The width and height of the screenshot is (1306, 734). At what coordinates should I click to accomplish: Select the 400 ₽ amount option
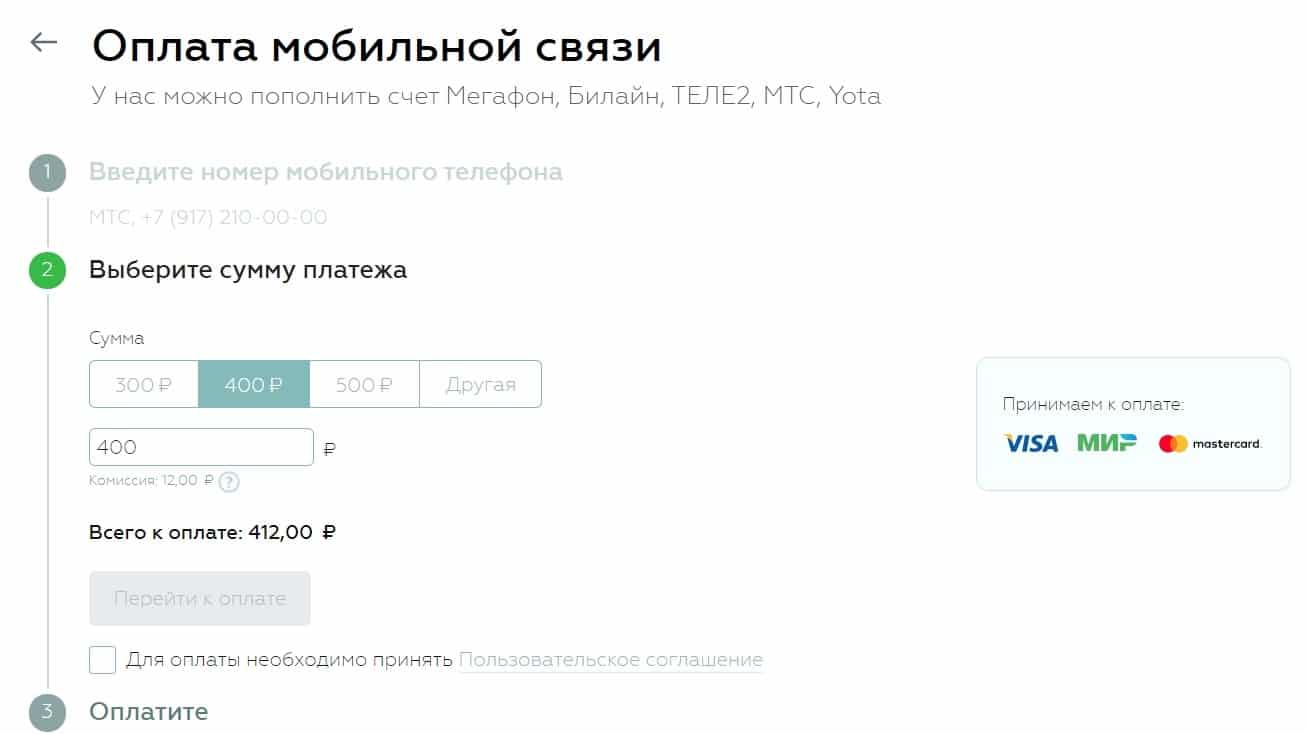pyautogui.click(x=254, y=384)
